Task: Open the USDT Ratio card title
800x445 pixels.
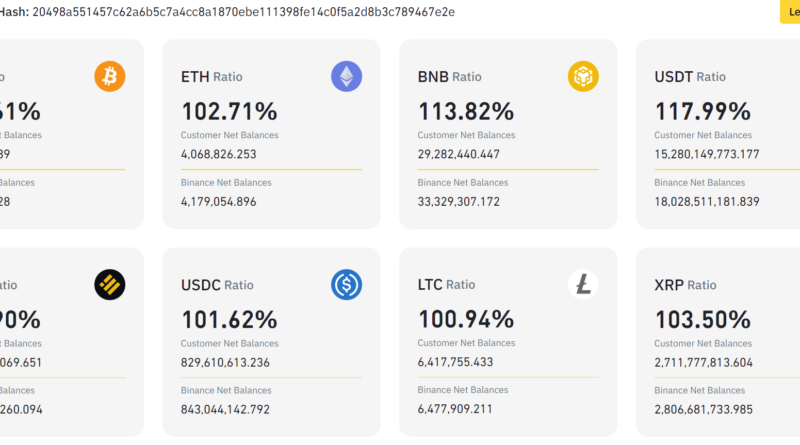Action: (x=690, y=77)
